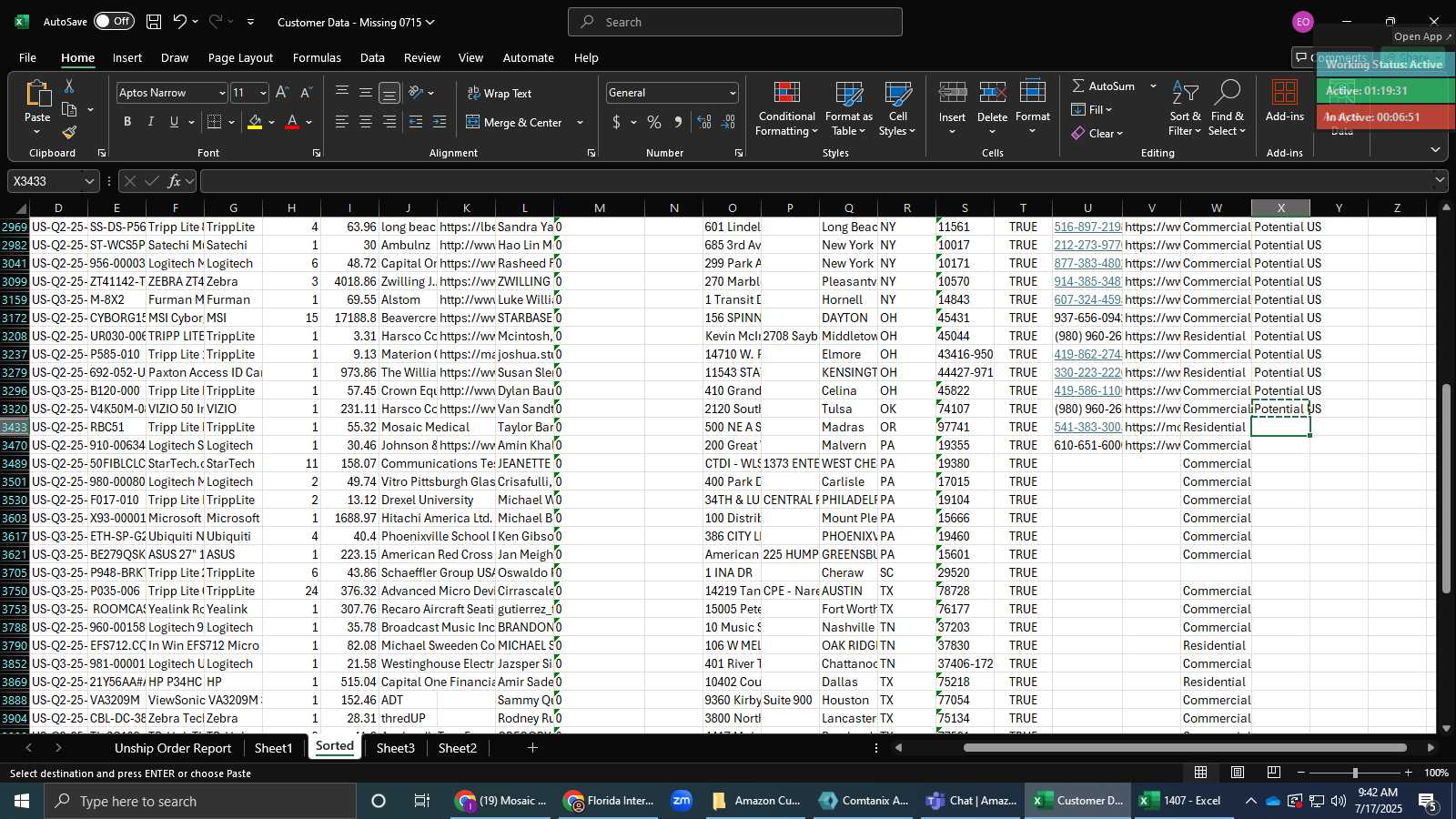Open the File menu

[28, 57]
